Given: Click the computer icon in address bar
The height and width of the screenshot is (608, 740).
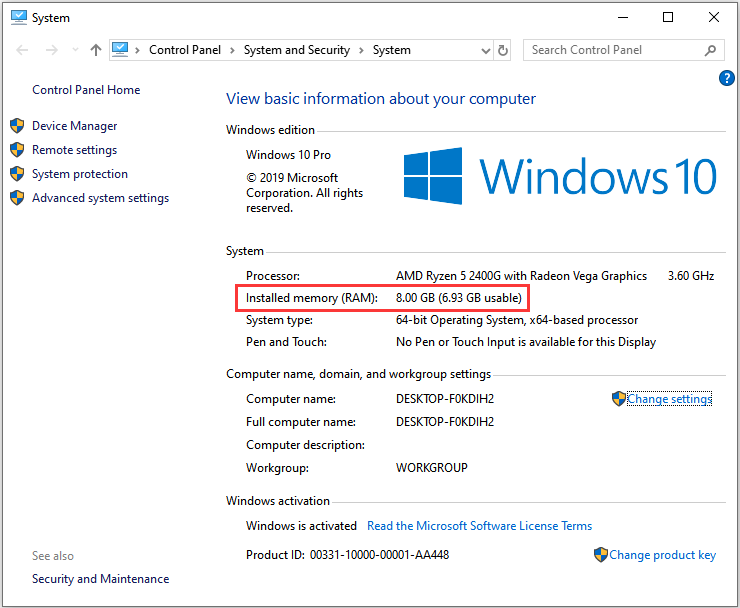Looking at the screenshot, I should tap(120, 49).
